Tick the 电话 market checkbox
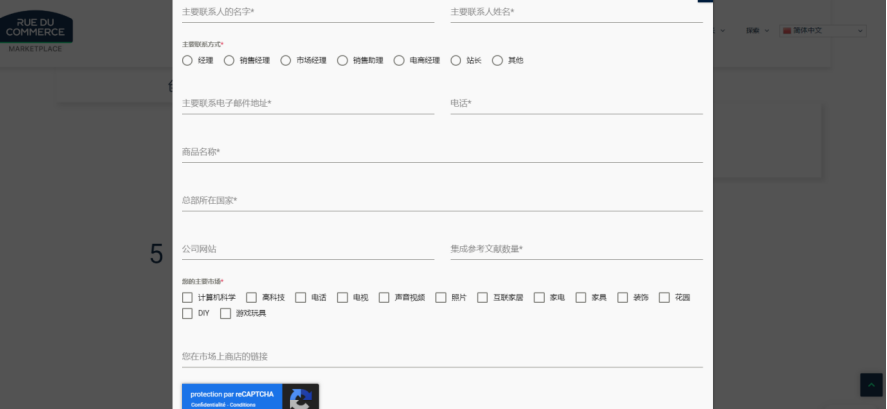This screenshot has height=409, width=887. [300, 298]
